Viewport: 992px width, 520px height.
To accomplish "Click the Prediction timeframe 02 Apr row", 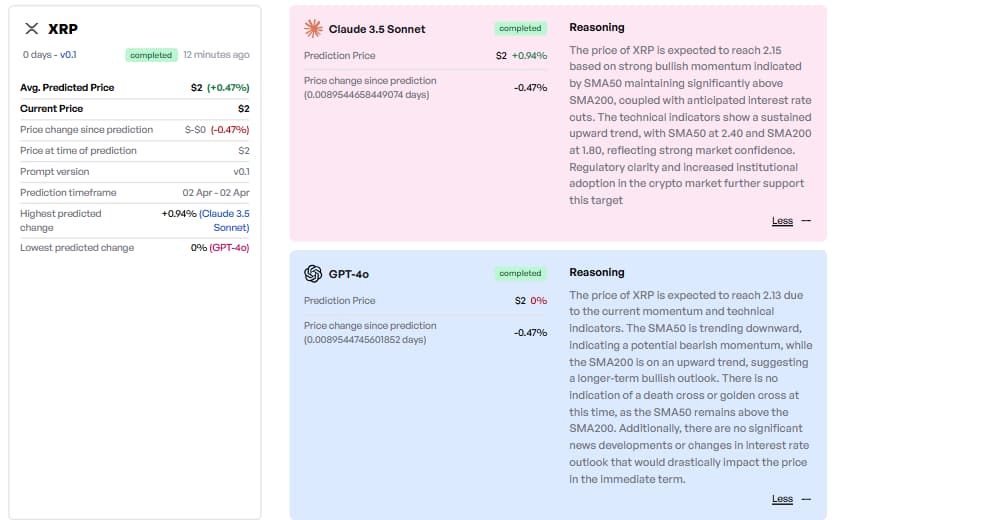I will (135, 193).
